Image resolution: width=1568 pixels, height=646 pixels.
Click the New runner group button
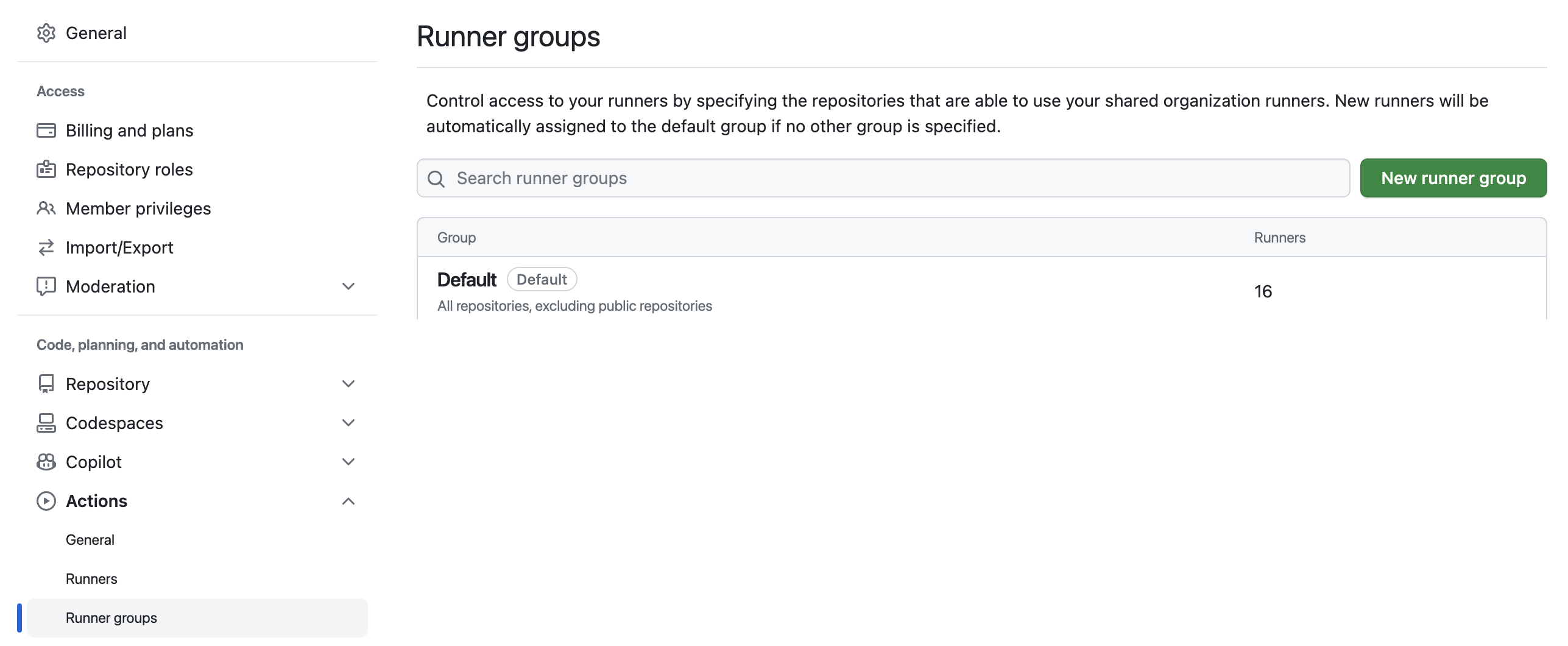click(x=1453, y=178)
